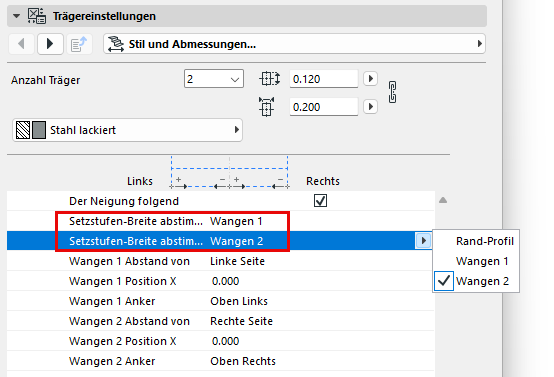Viewport: 554px width, 377px height.
Task: Open the Stil und Abmessungen page menu
Action: click(294, 44)
